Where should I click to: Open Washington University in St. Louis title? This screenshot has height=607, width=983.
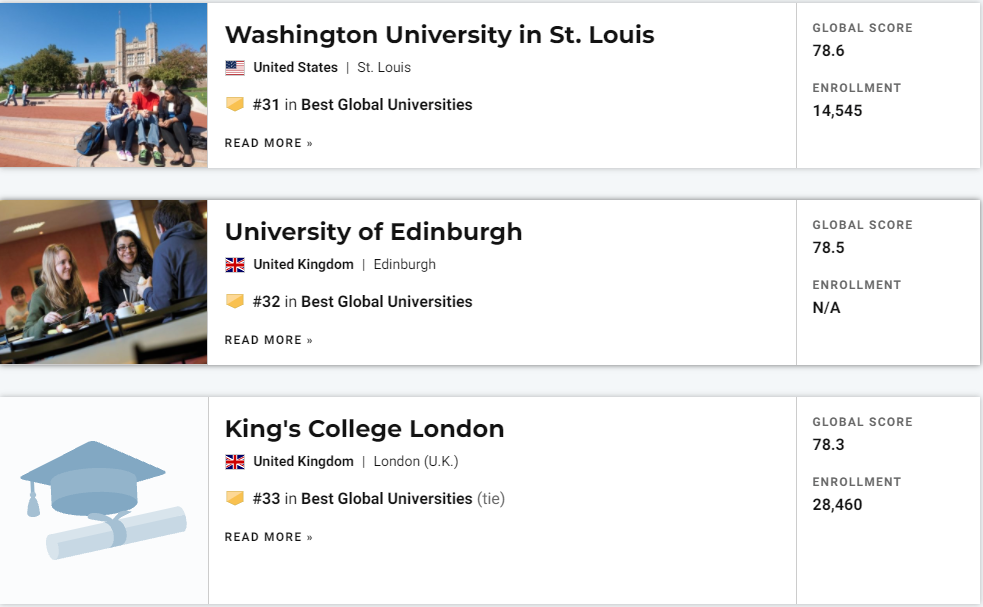(439, 34)
